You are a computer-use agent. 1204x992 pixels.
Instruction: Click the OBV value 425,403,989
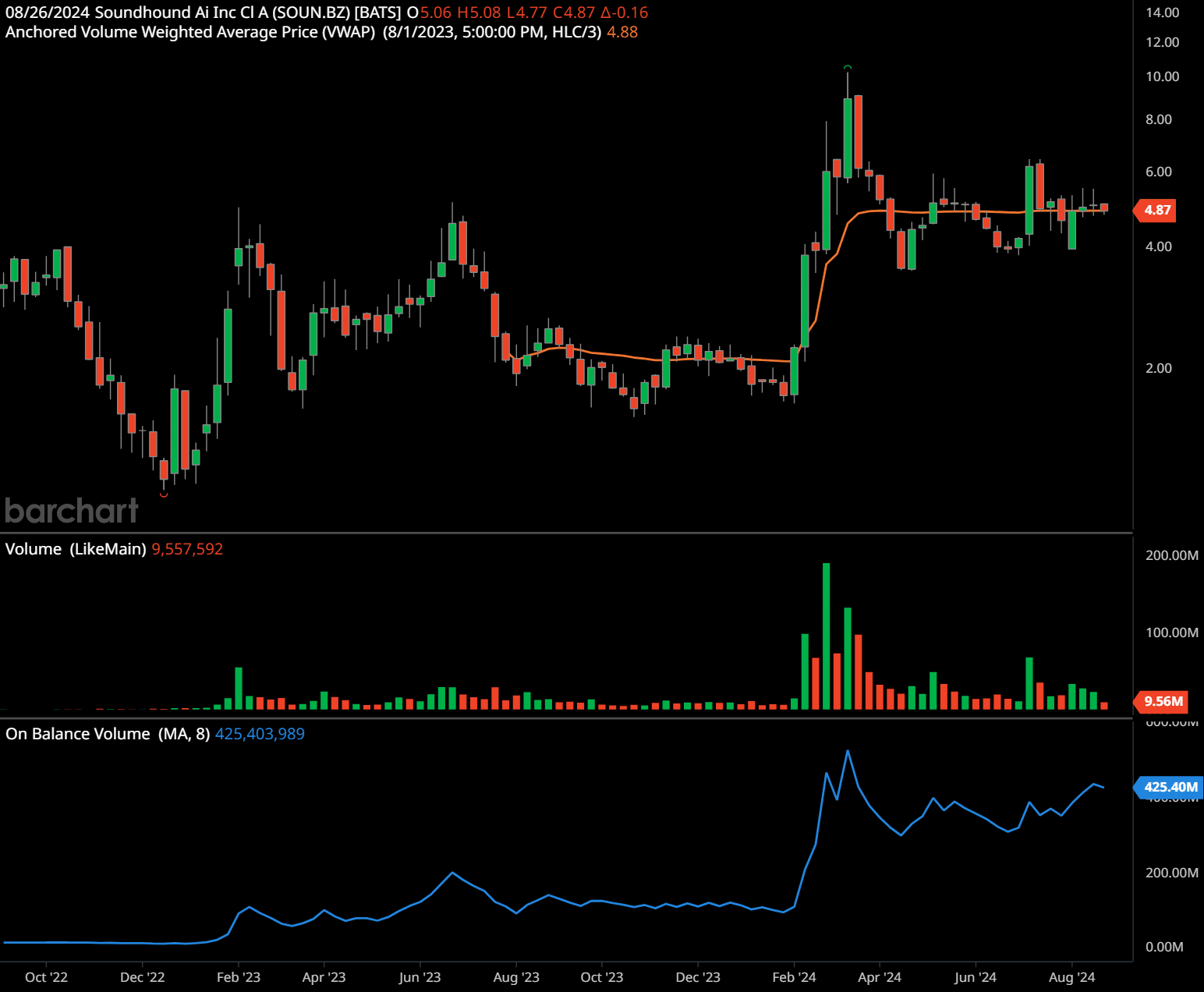pos(260,734)
